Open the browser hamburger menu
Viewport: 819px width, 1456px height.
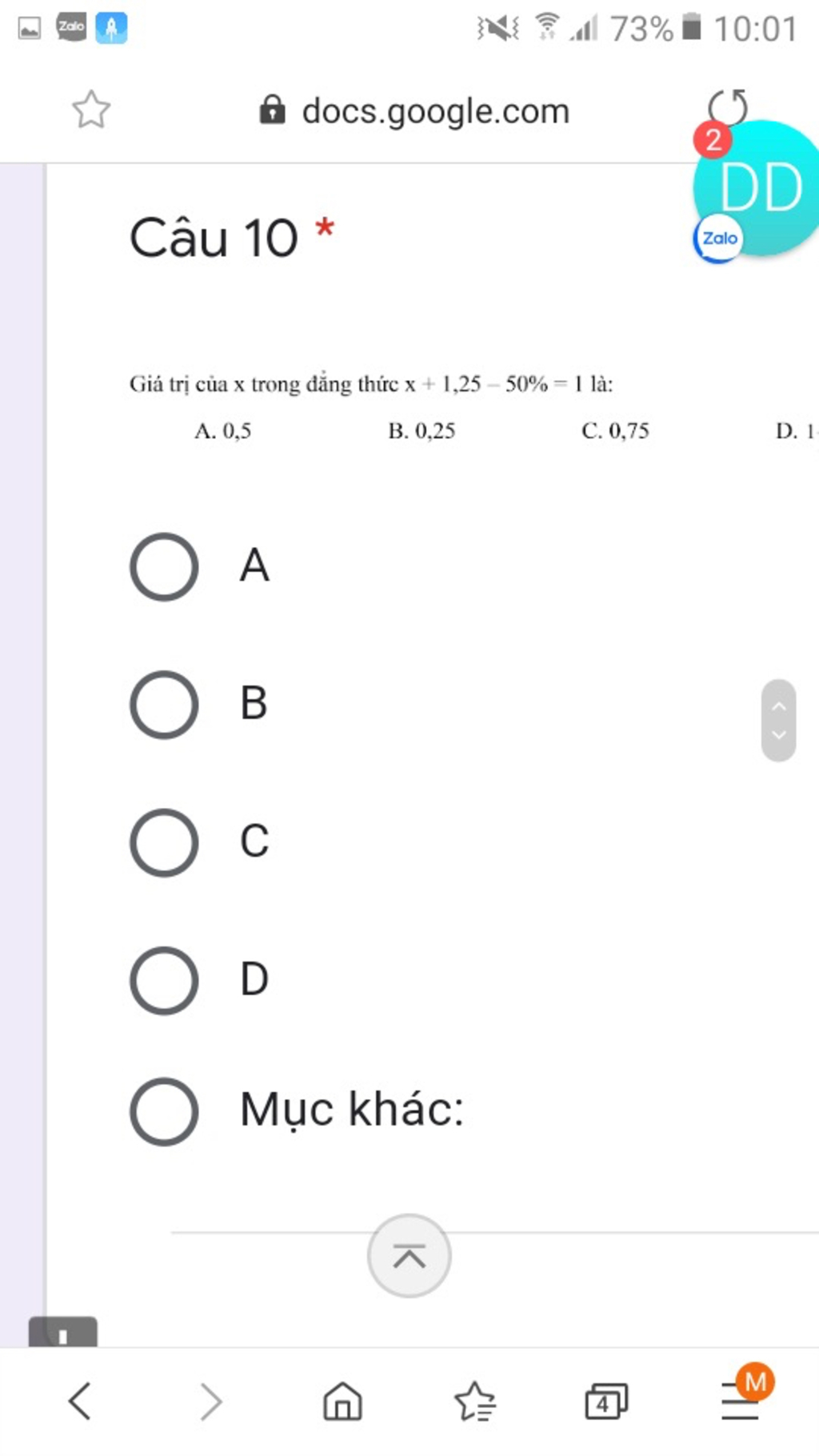[x=740, y=1401]
